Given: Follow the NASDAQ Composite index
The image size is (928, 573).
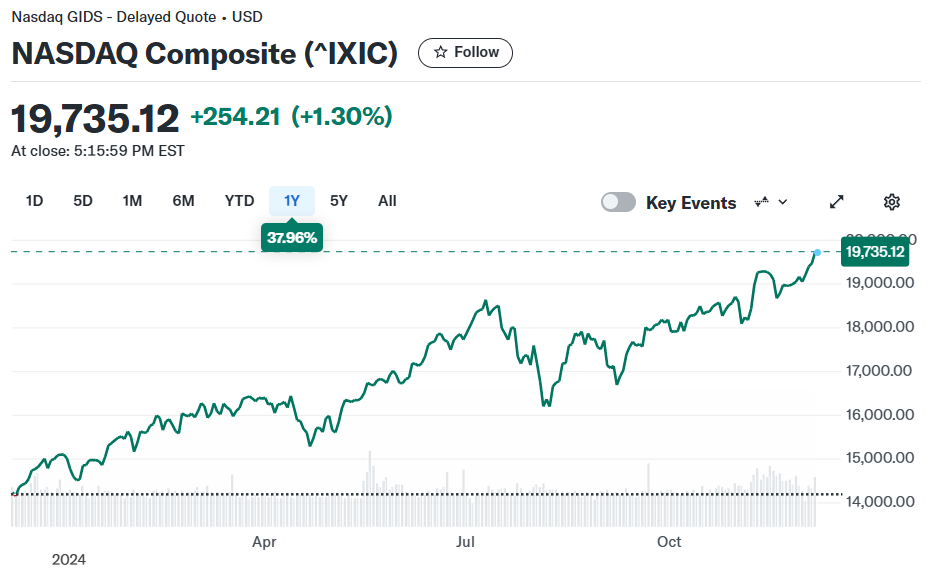Looking at the screenshot, I should pyautogui.click(x=465, y=53).
